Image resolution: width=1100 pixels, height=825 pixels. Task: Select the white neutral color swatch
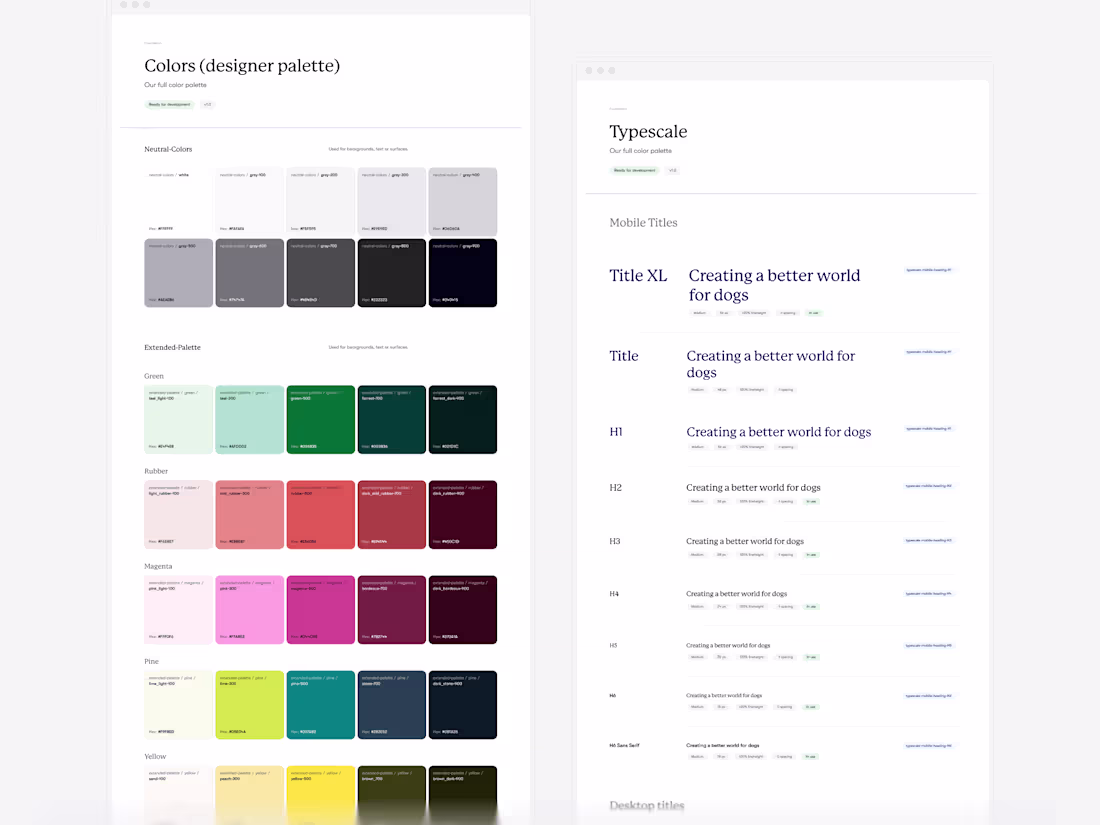click(178, 201)
